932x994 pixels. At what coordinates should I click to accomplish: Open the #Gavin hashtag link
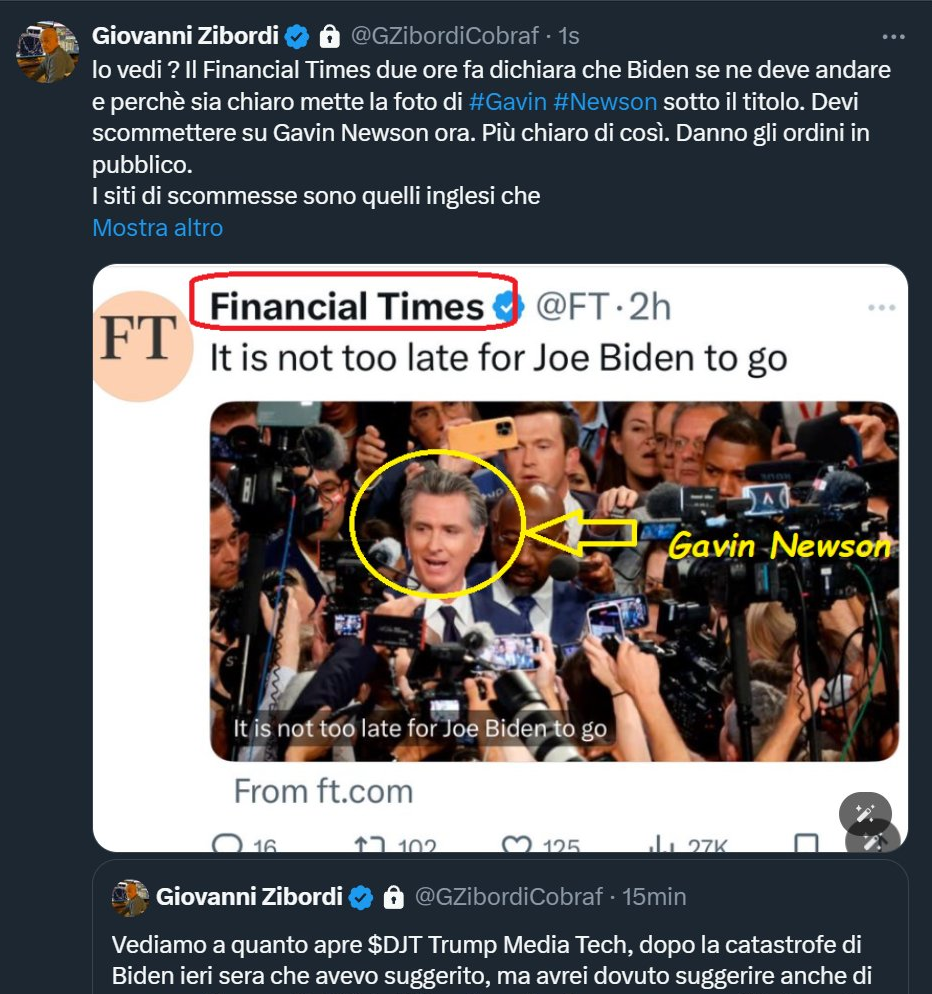point(507,101)
